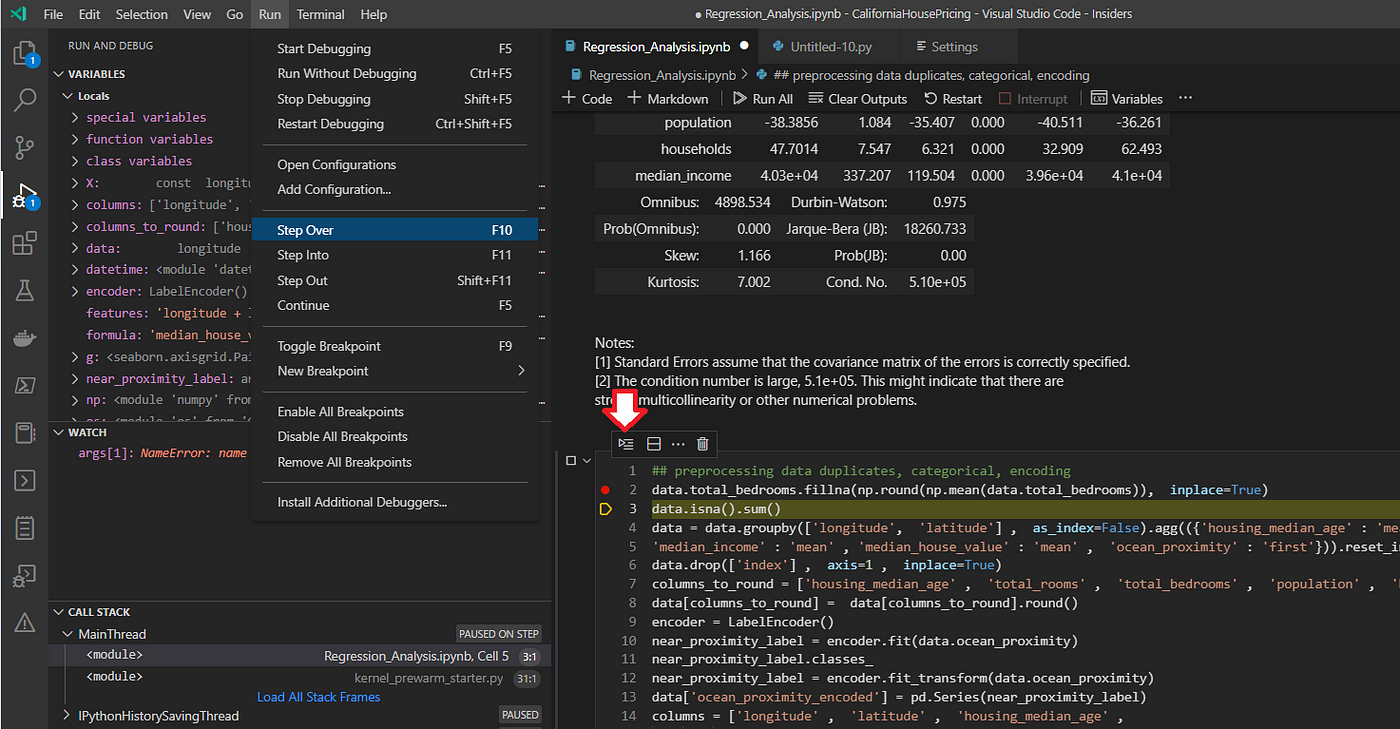Viewport: 1400px width, 729px height.
Task: Click the Settings tab icon
Action: pos(919,47)
